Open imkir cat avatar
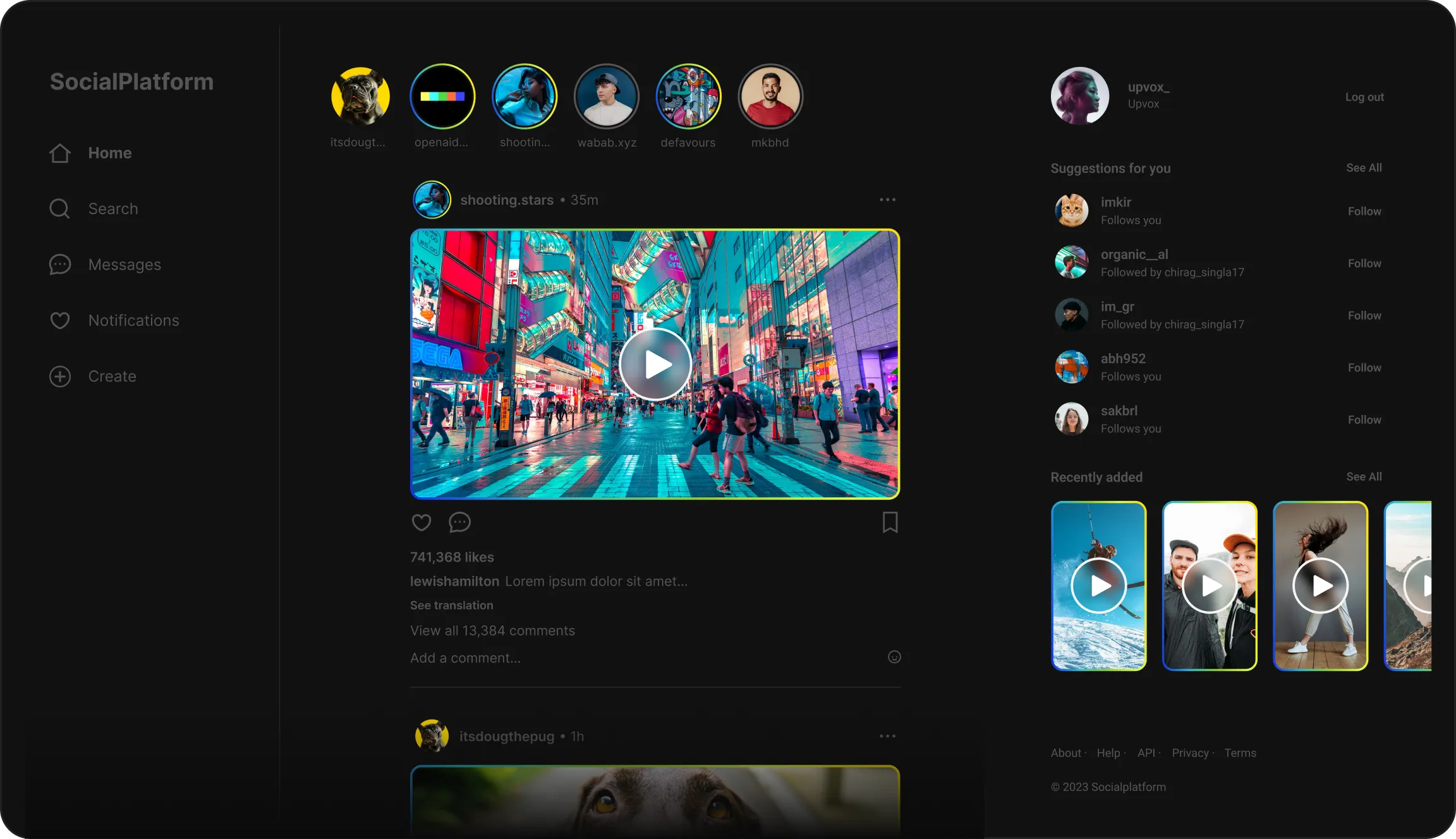 (1072, 210)
